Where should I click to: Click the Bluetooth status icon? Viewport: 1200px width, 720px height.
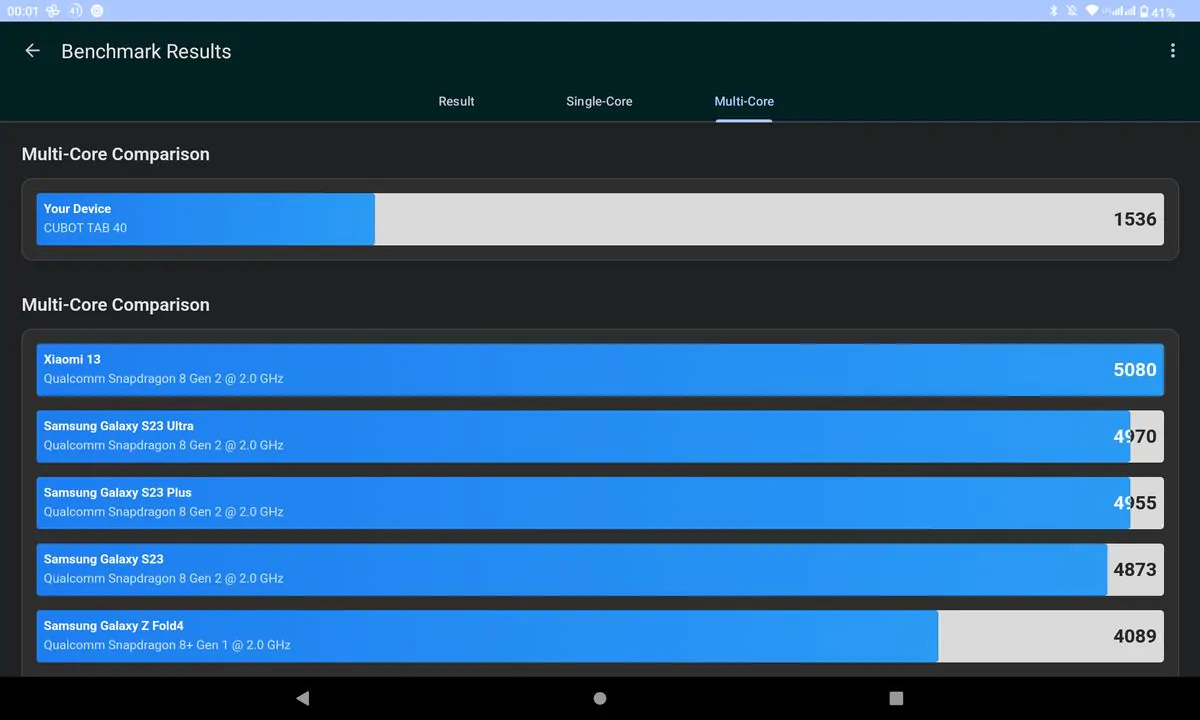pos(1053,11)
